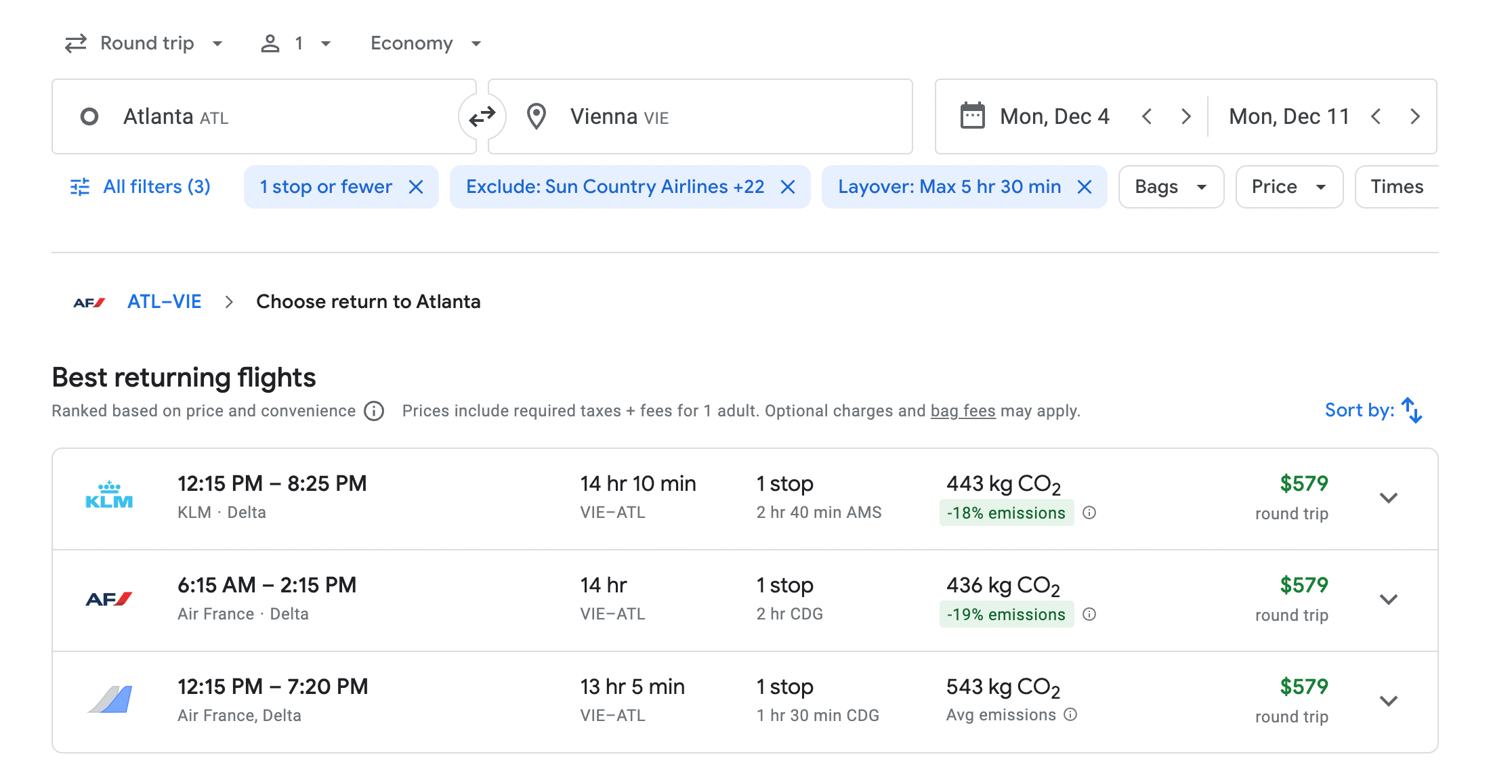Open the Price filter menu
1512x784 pixels.
(1288, 187)
